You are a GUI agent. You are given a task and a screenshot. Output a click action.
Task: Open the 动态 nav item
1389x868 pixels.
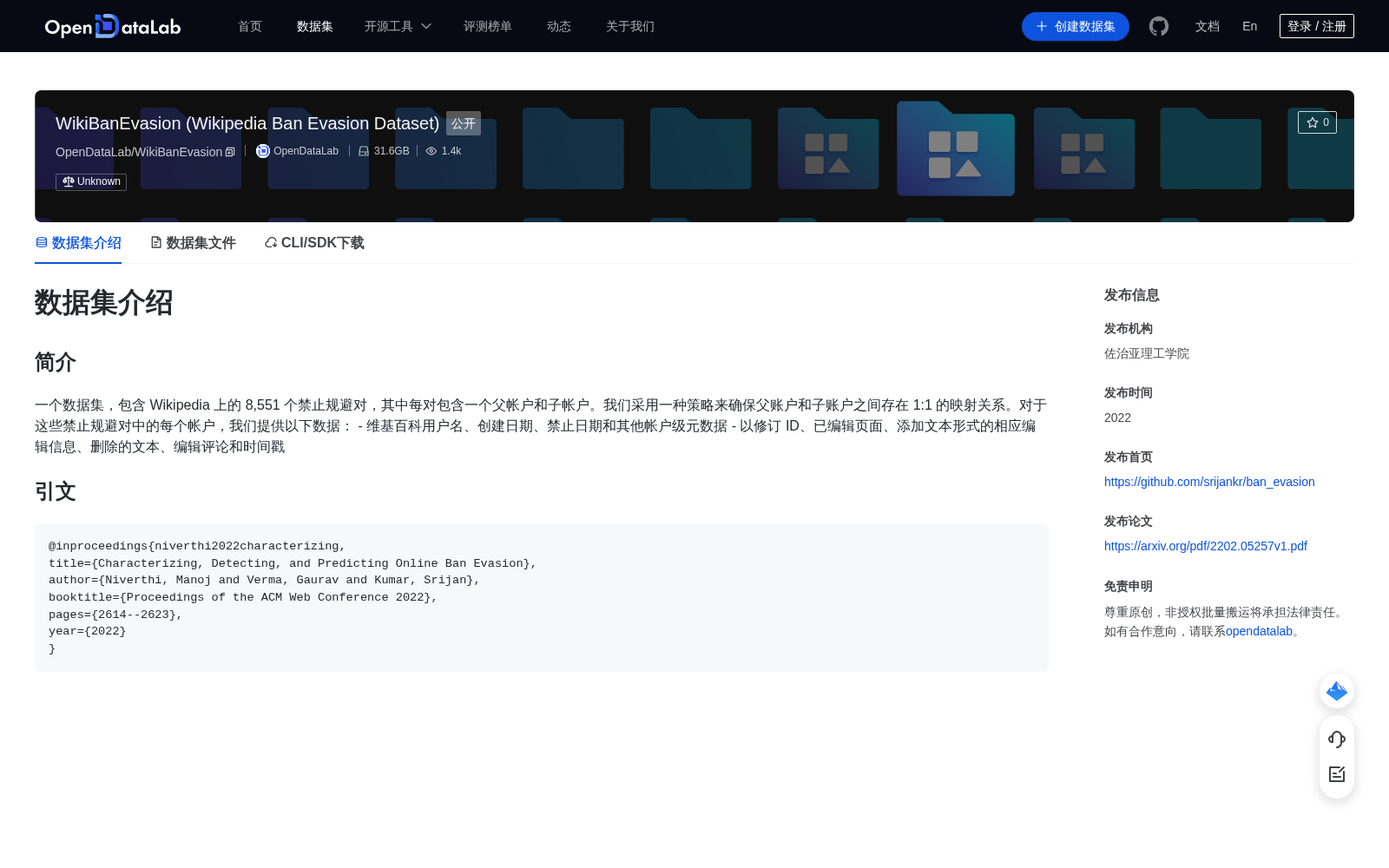point(559,26)
